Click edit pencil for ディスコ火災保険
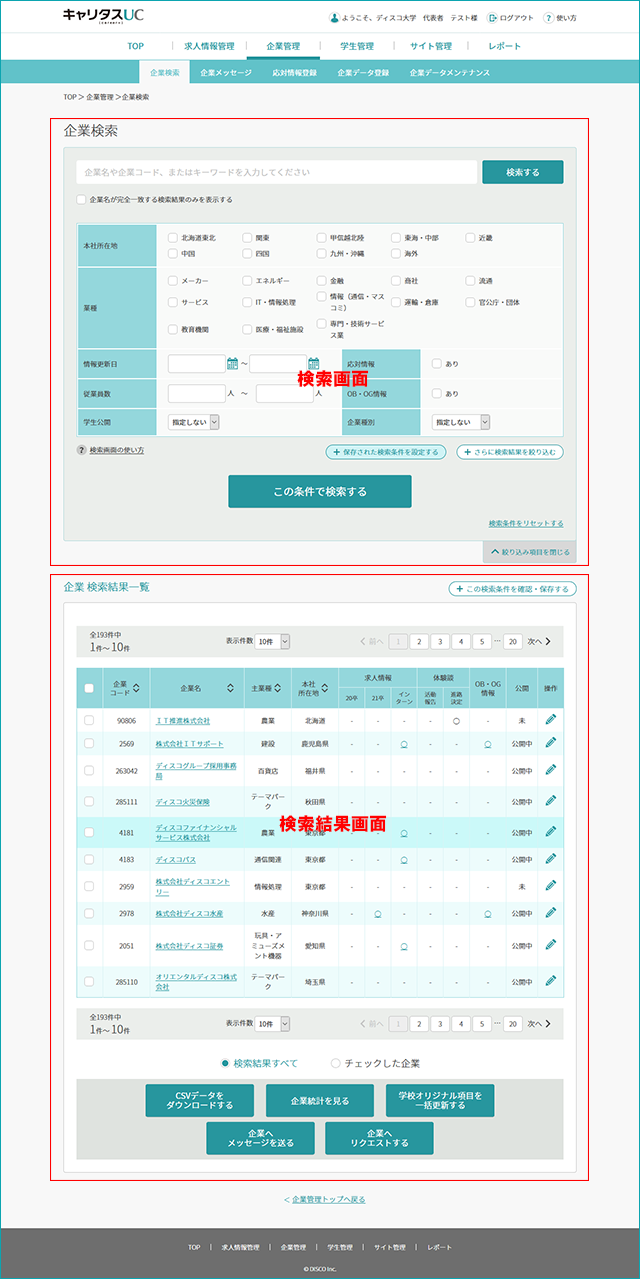 (550, 801)
